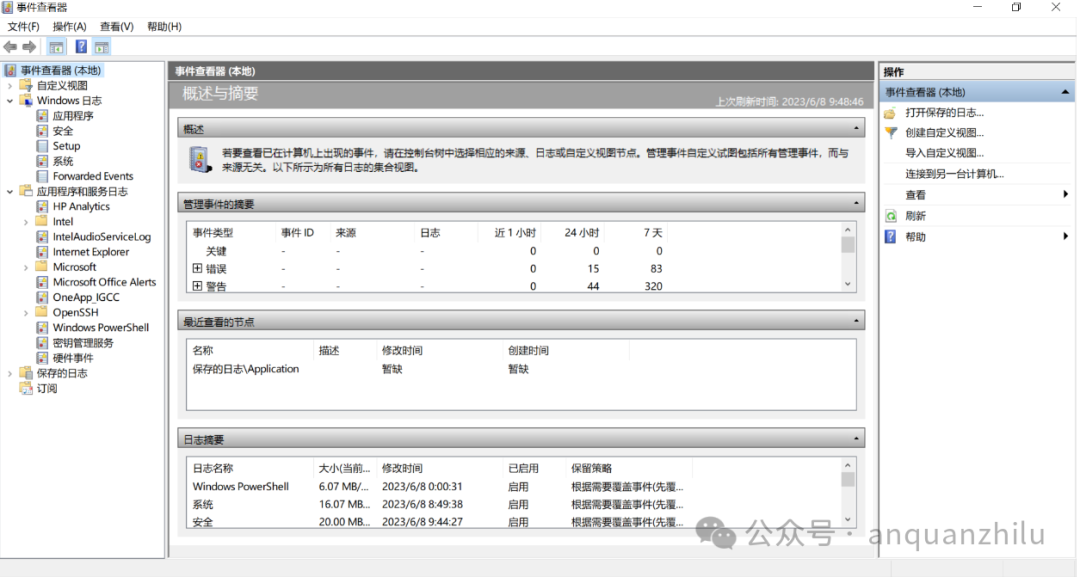Image resolution: width=1080 pixels, height=577 pixels.
Task: Click the folder icon next to 打开保存的日志
Action: coord(890,113)
